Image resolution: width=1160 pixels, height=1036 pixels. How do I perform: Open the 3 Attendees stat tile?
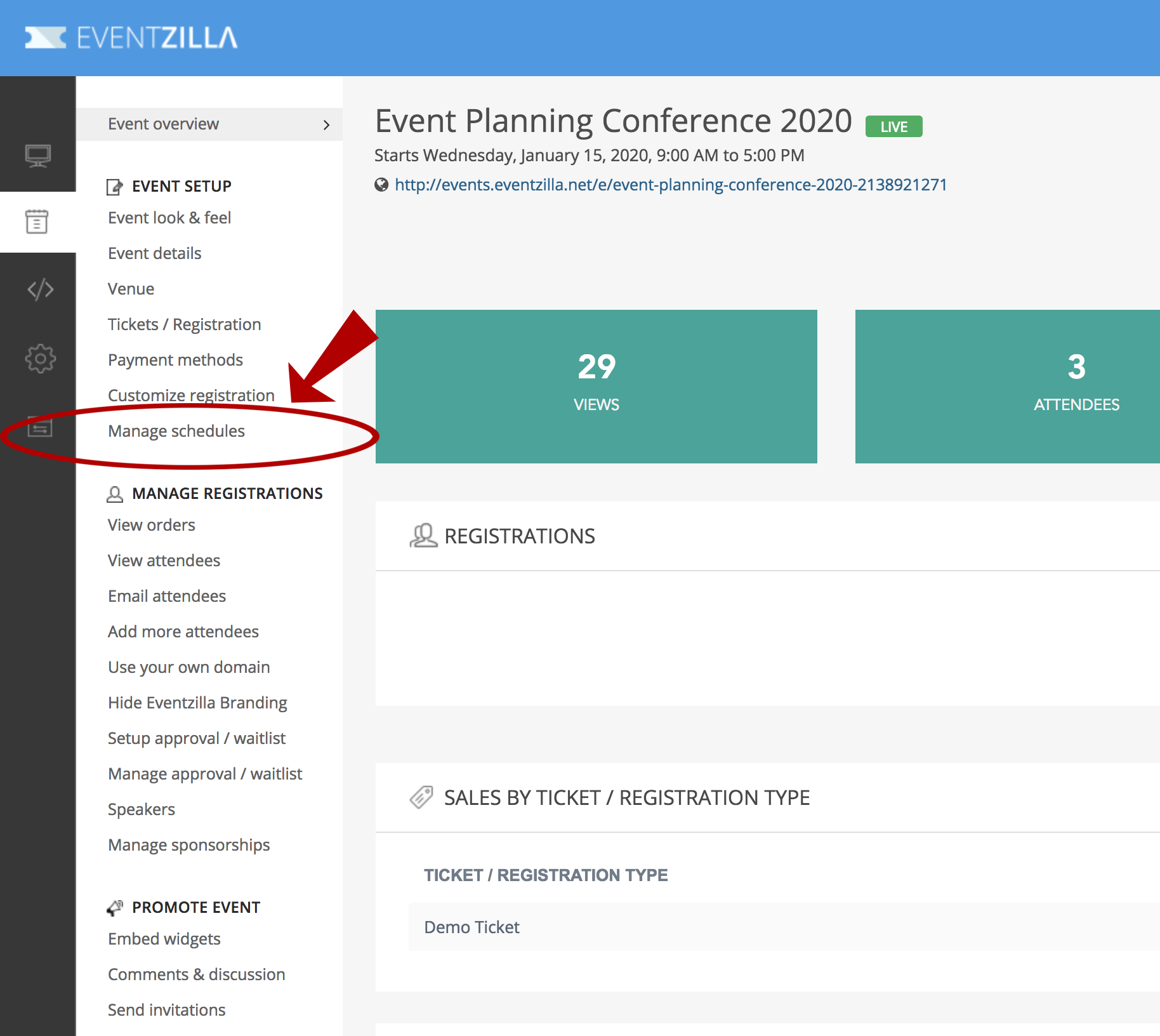click(1009, 386)
